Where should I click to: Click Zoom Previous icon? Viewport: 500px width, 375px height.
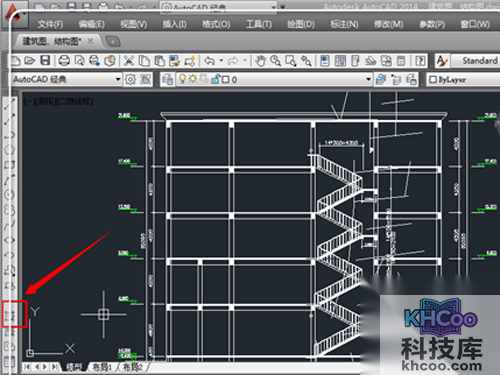pos(306,61)
